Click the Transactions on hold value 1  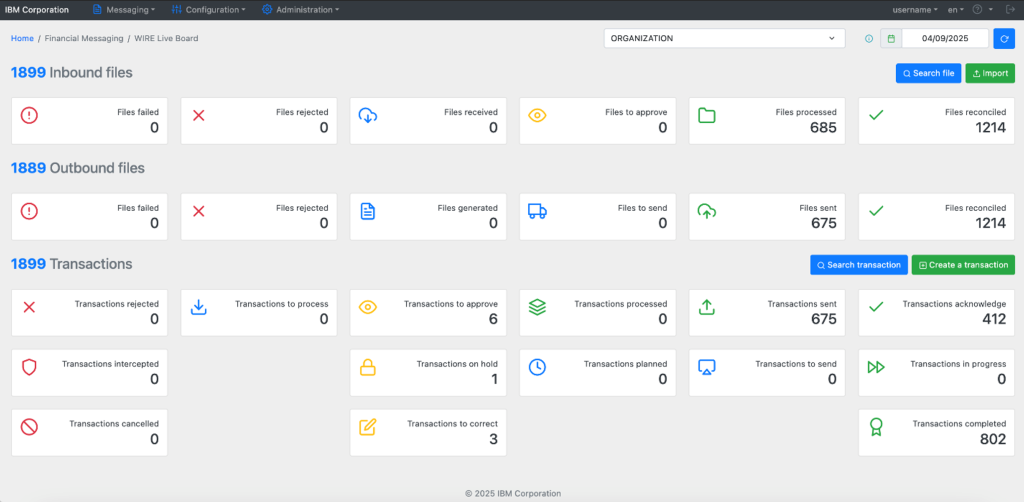[494, 379]
